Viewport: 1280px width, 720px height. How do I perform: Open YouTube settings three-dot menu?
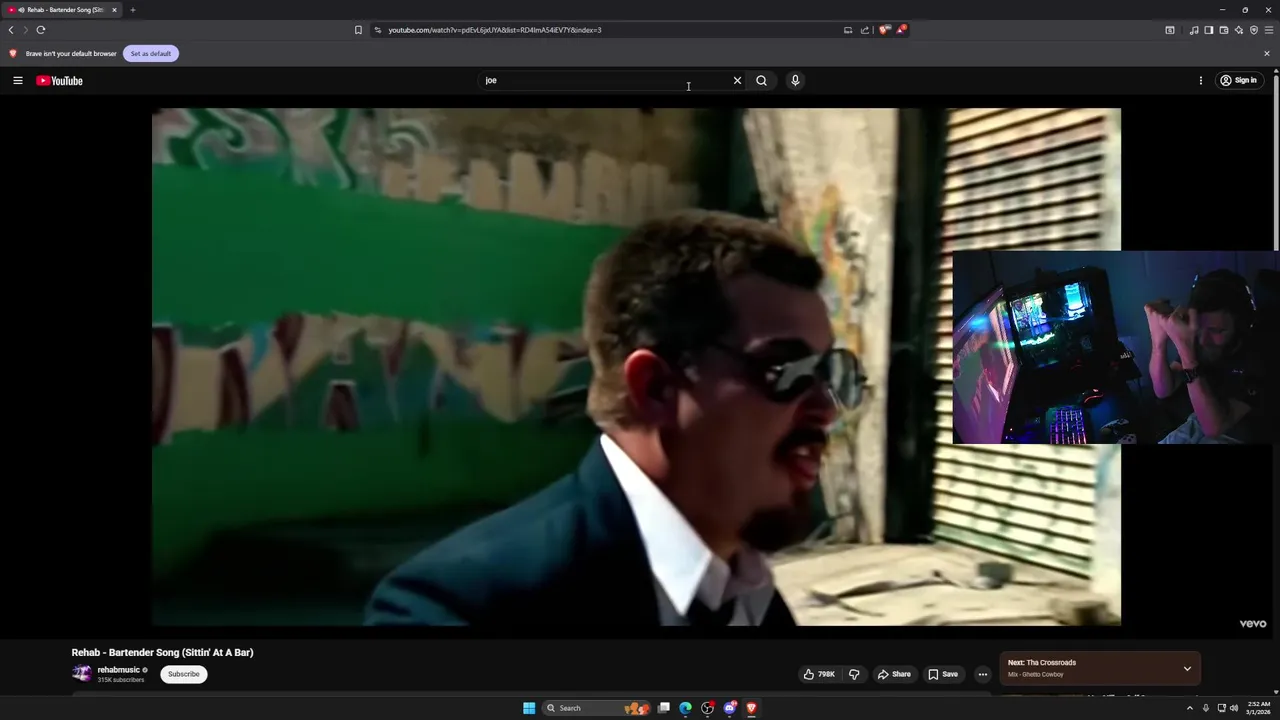coord(1201,81)
